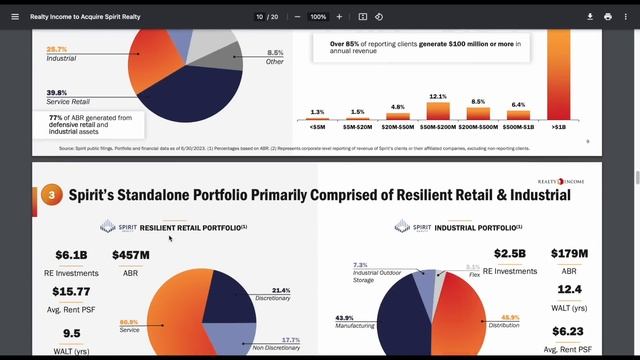The height and width of the screenshot is (360, 640).
Task: Click the 8.5% Other label
Action: (275, 57)
